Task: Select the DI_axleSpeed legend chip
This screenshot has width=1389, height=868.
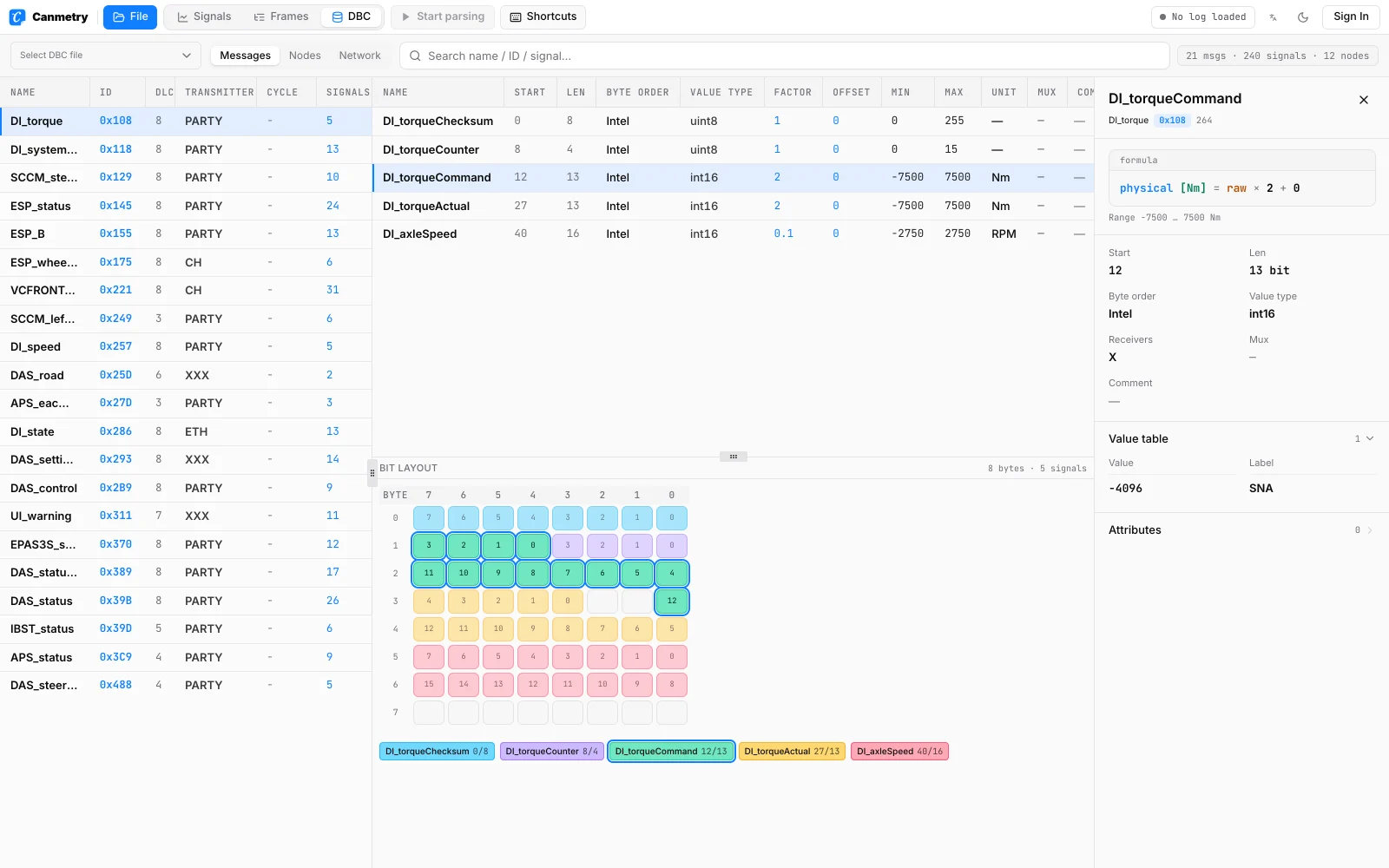Action: pos(899,752)
